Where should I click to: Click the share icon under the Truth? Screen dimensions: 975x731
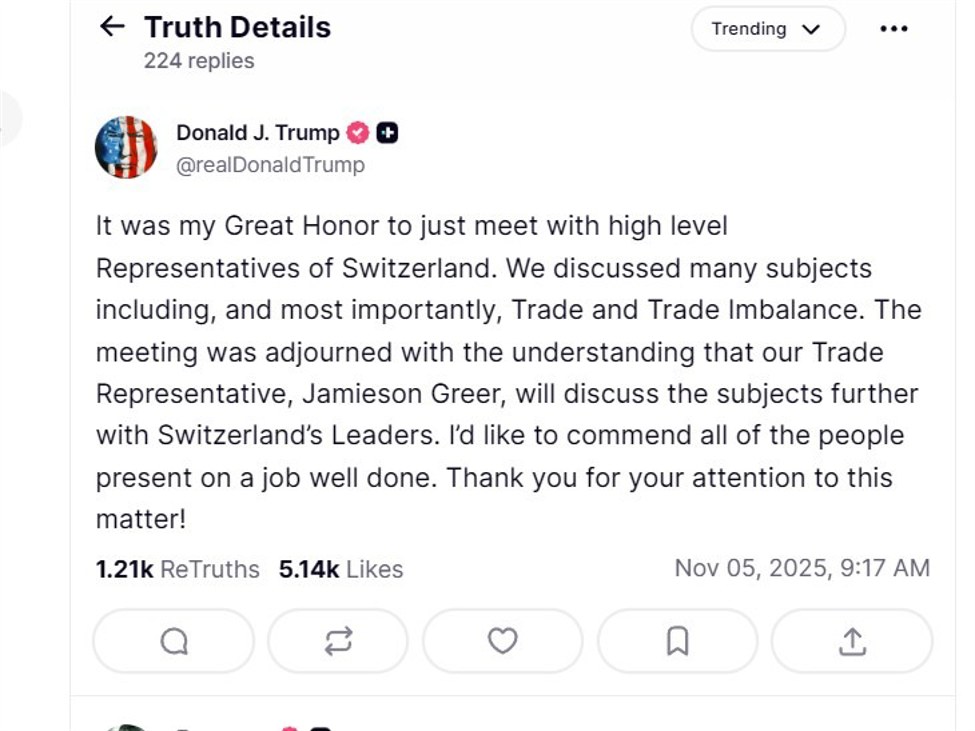point(850,641)
